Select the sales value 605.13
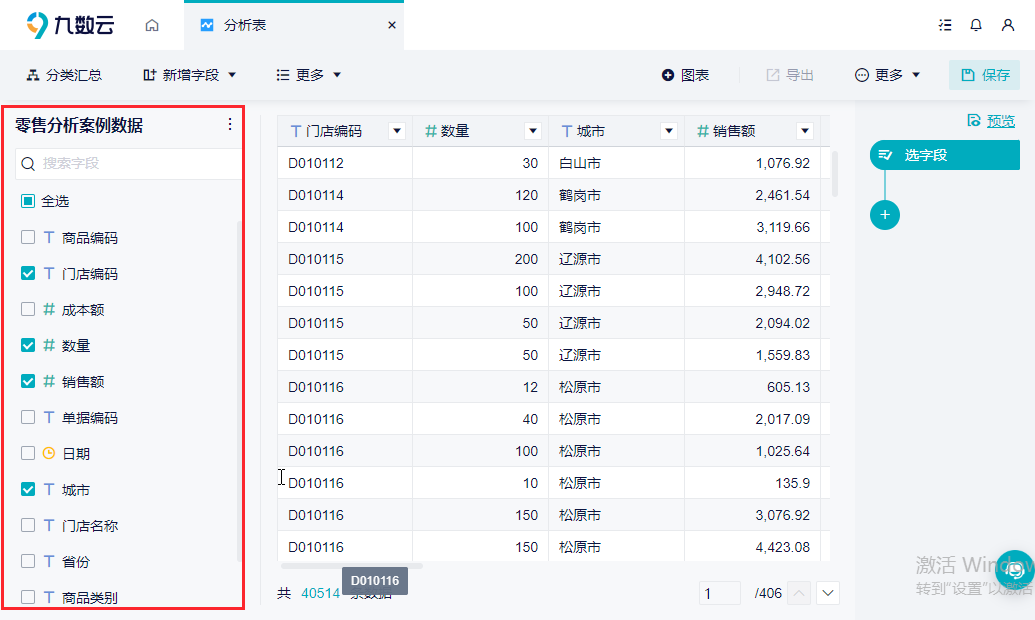 (752, 387)
